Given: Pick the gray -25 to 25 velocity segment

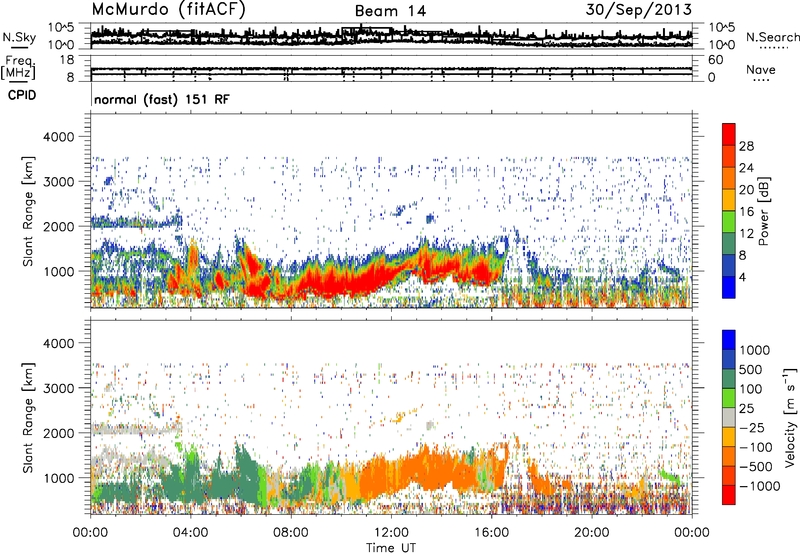Looking at the screenshot, I should 729,417.
